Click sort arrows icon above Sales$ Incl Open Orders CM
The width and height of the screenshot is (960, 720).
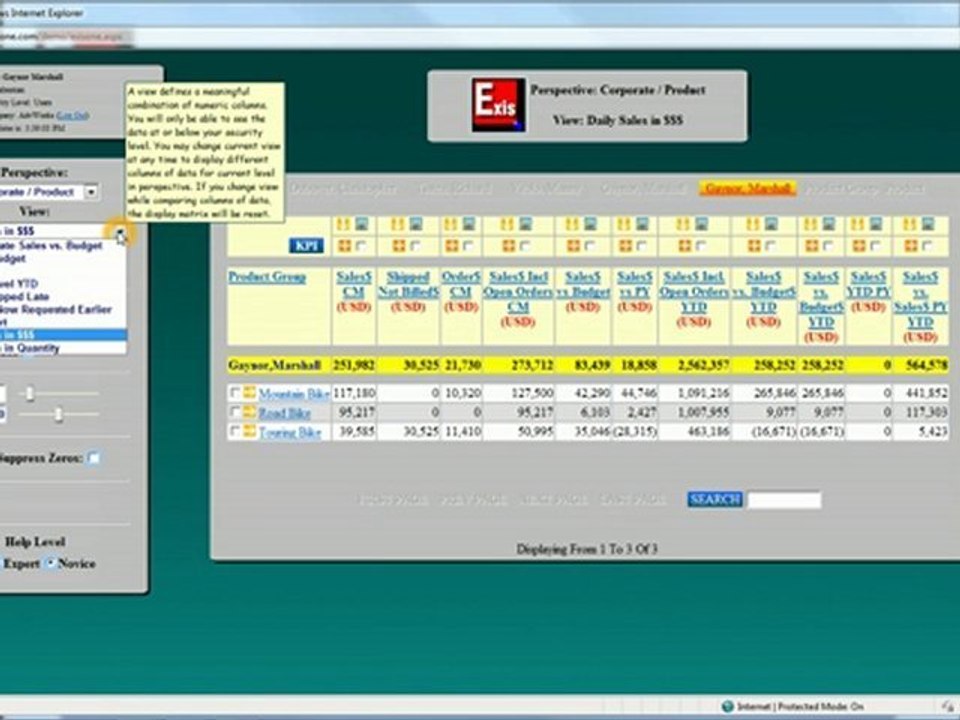pos(508,223)
